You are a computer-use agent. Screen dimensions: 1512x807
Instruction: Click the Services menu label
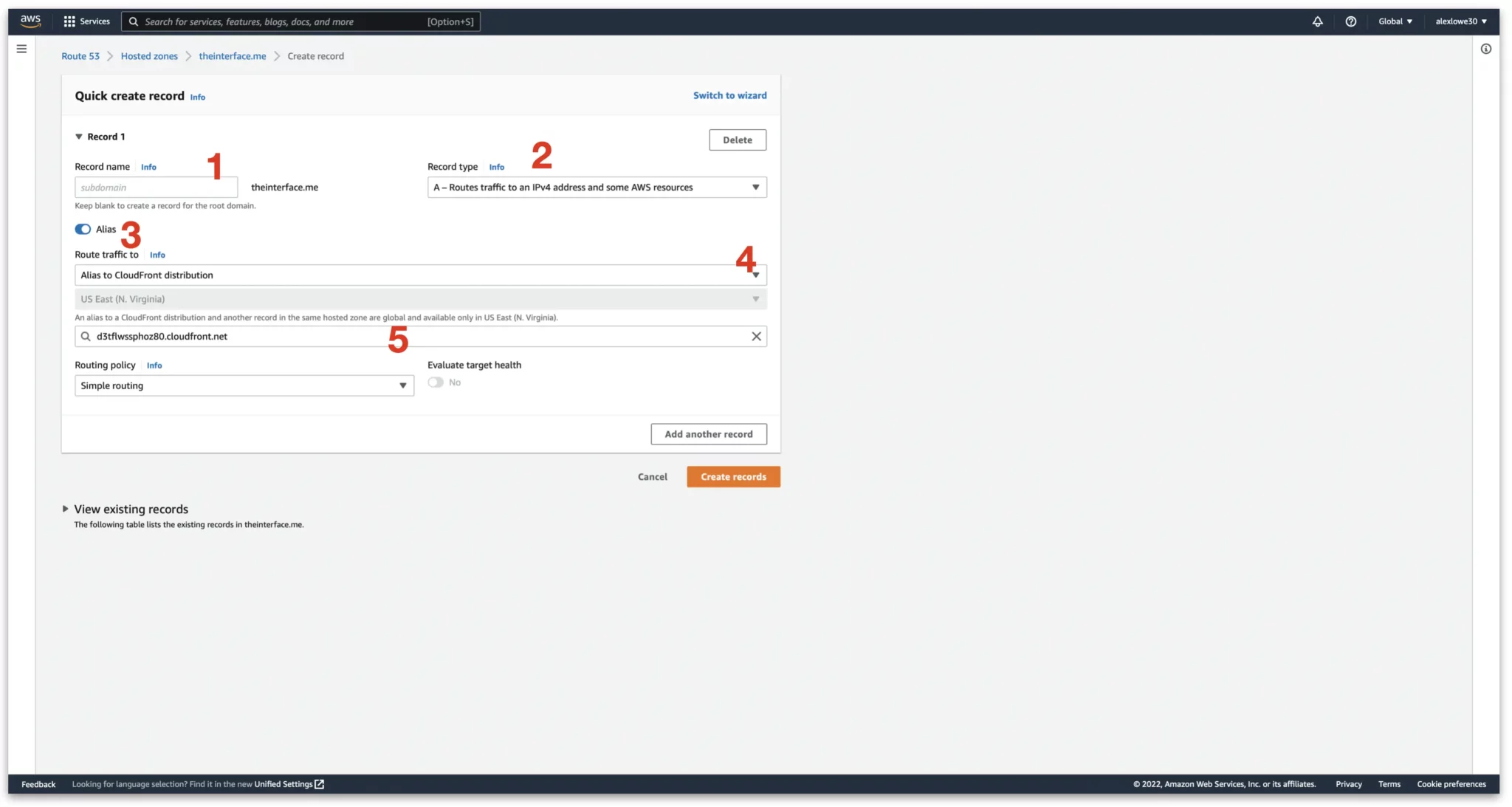(94, 21)
